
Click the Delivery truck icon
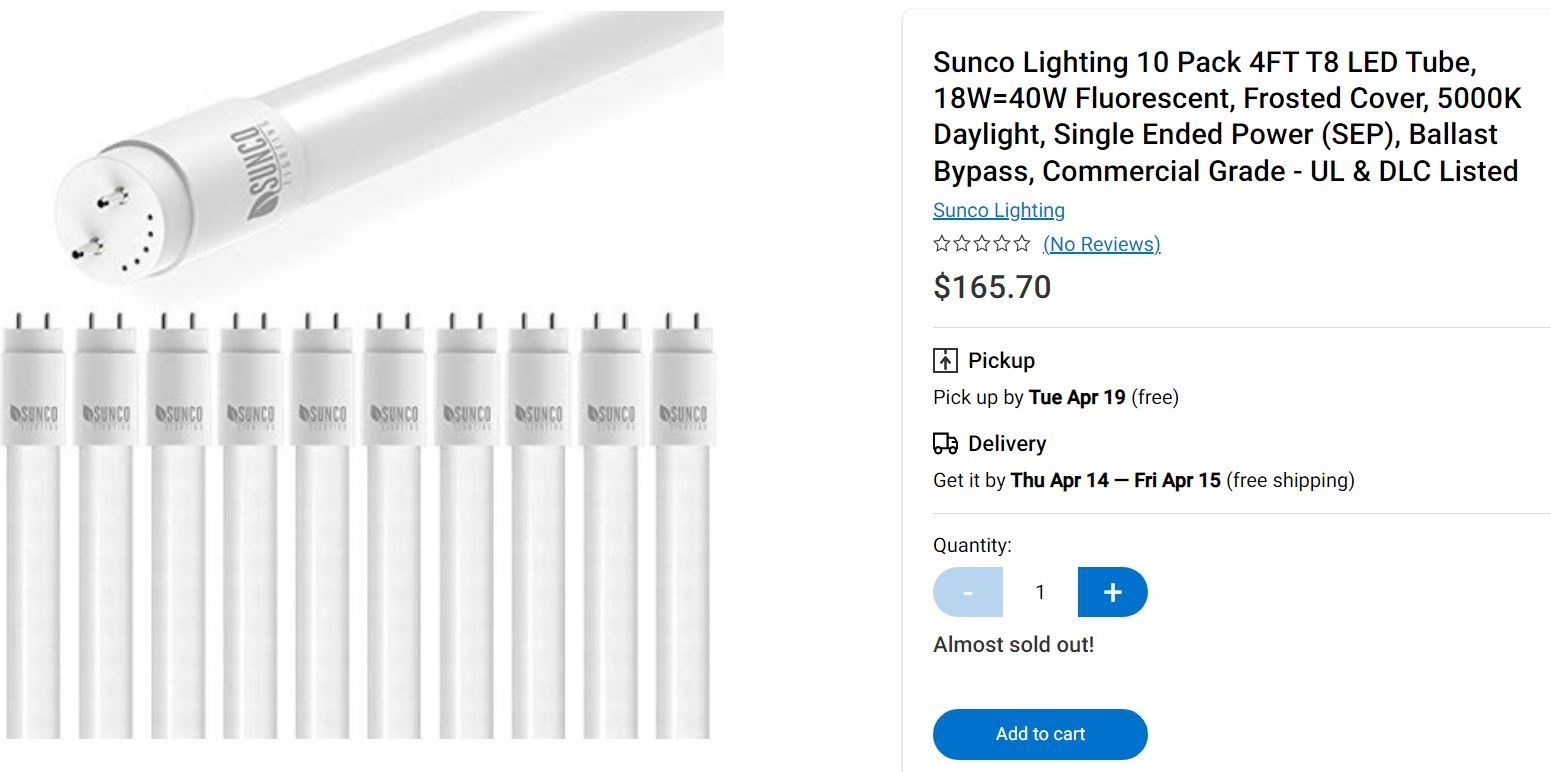[x=945, y=443]
